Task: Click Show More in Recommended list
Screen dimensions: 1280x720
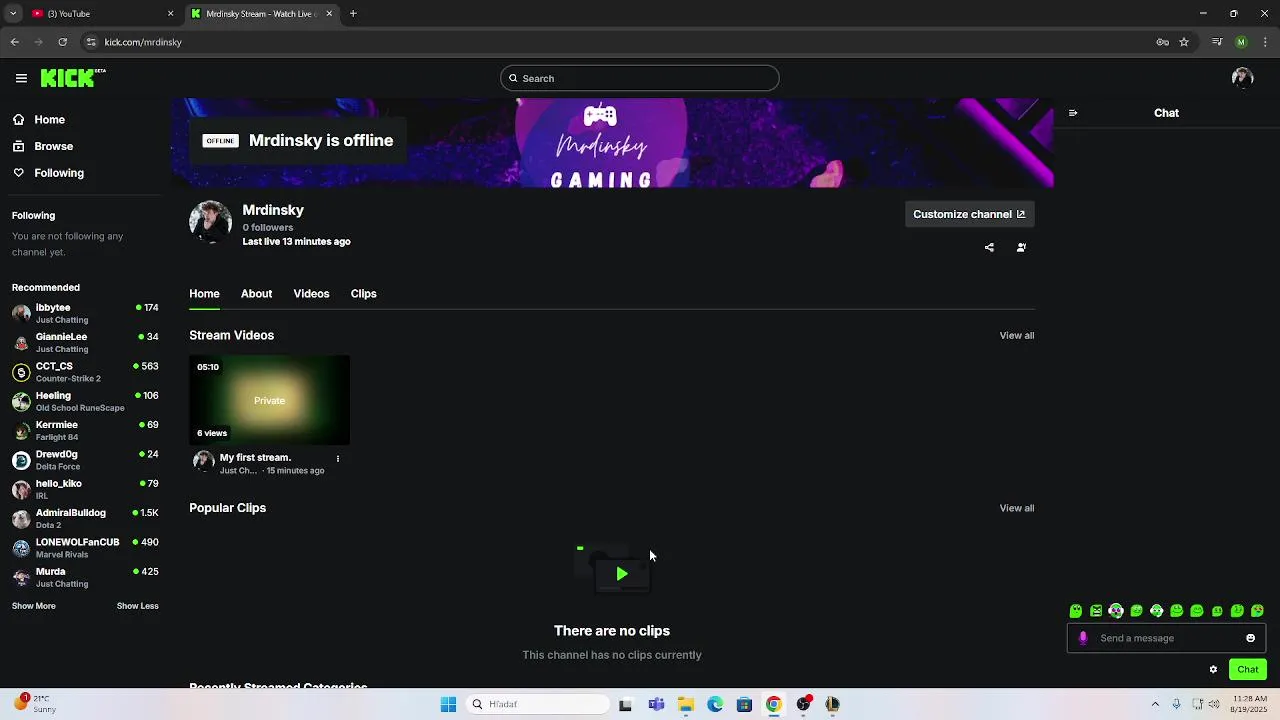Action: click(34, 606)
